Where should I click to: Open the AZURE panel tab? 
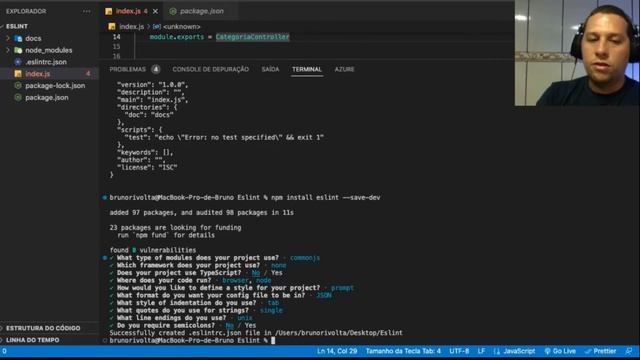click(x=344, y=69)
